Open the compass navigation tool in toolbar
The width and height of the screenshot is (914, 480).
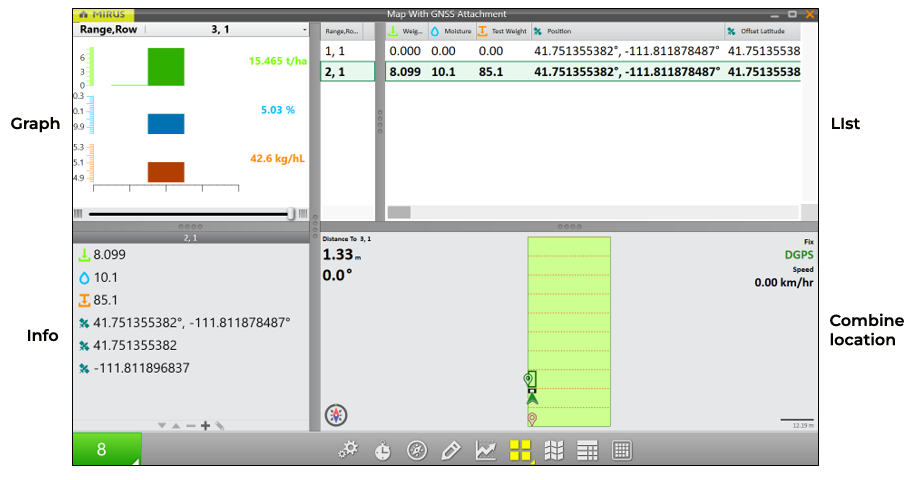click(x=417, y=451)
